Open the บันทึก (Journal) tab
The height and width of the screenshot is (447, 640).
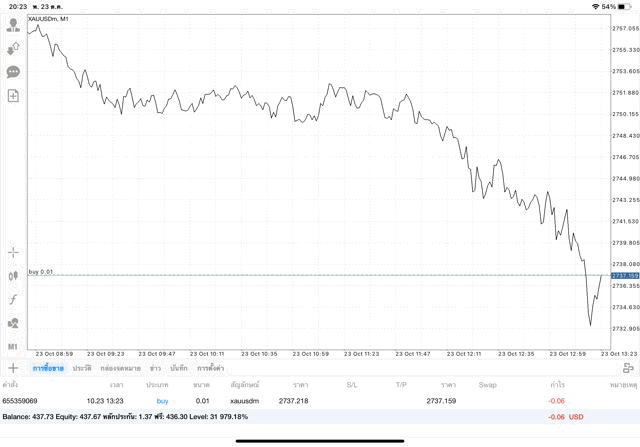coord(179,368)
